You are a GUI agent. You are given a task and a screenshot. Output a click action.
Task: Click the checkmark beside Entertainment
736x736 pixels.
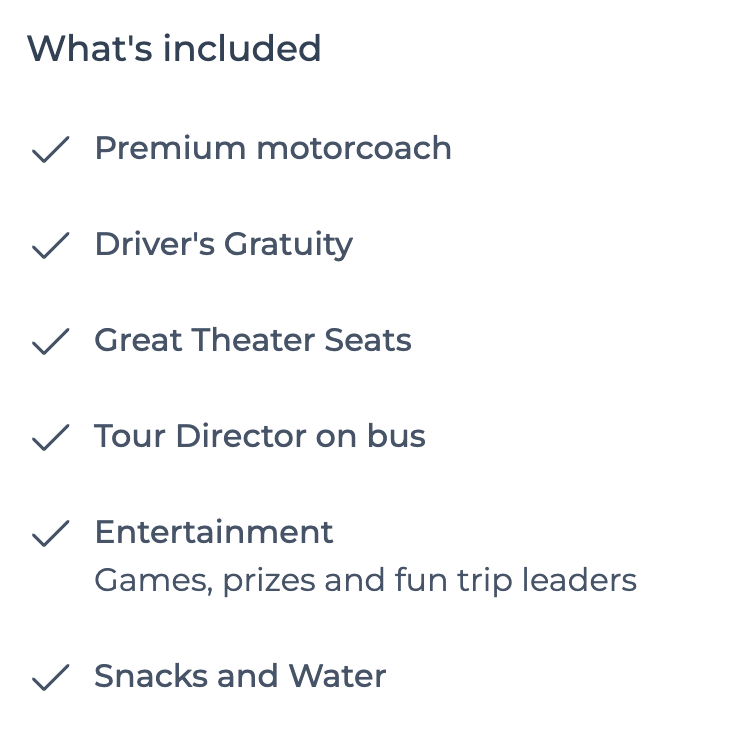click(51, 533)
